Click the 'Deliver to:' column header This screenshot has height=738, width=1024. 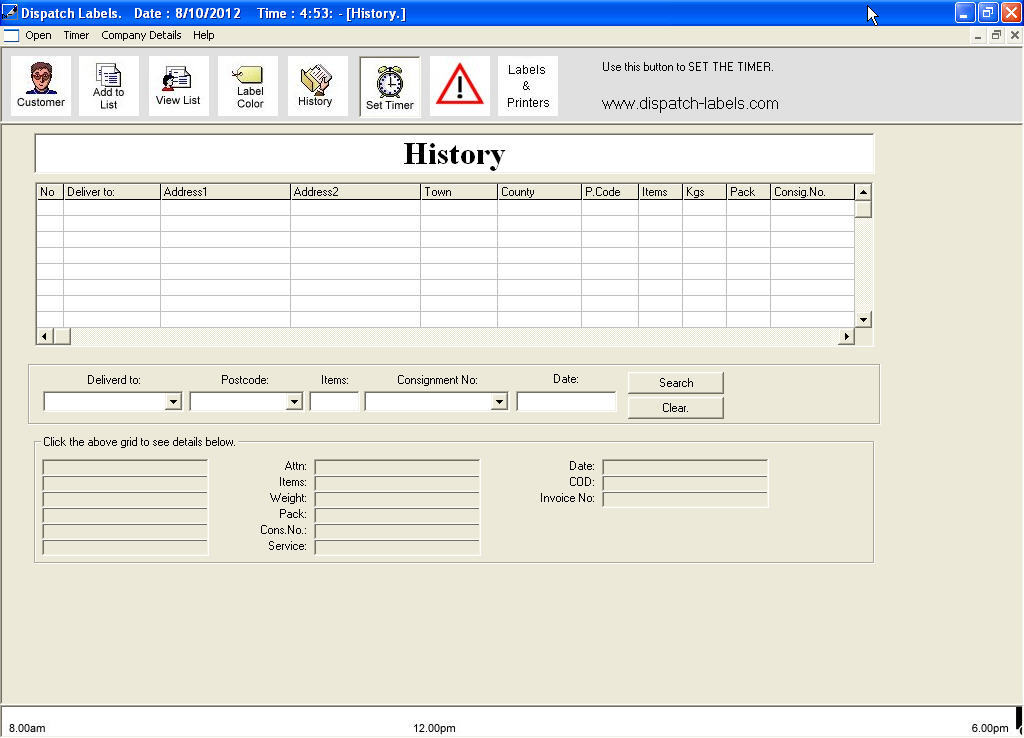click(112, 192)
